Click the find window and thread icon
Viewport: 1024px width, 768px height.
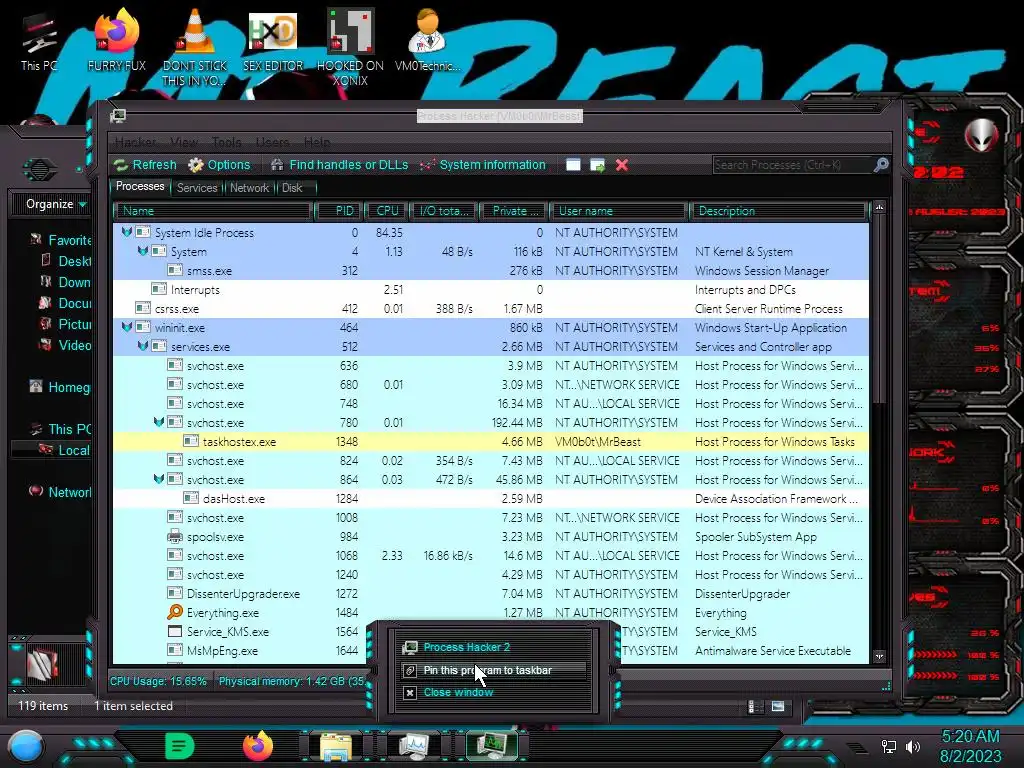click(598, 165)
